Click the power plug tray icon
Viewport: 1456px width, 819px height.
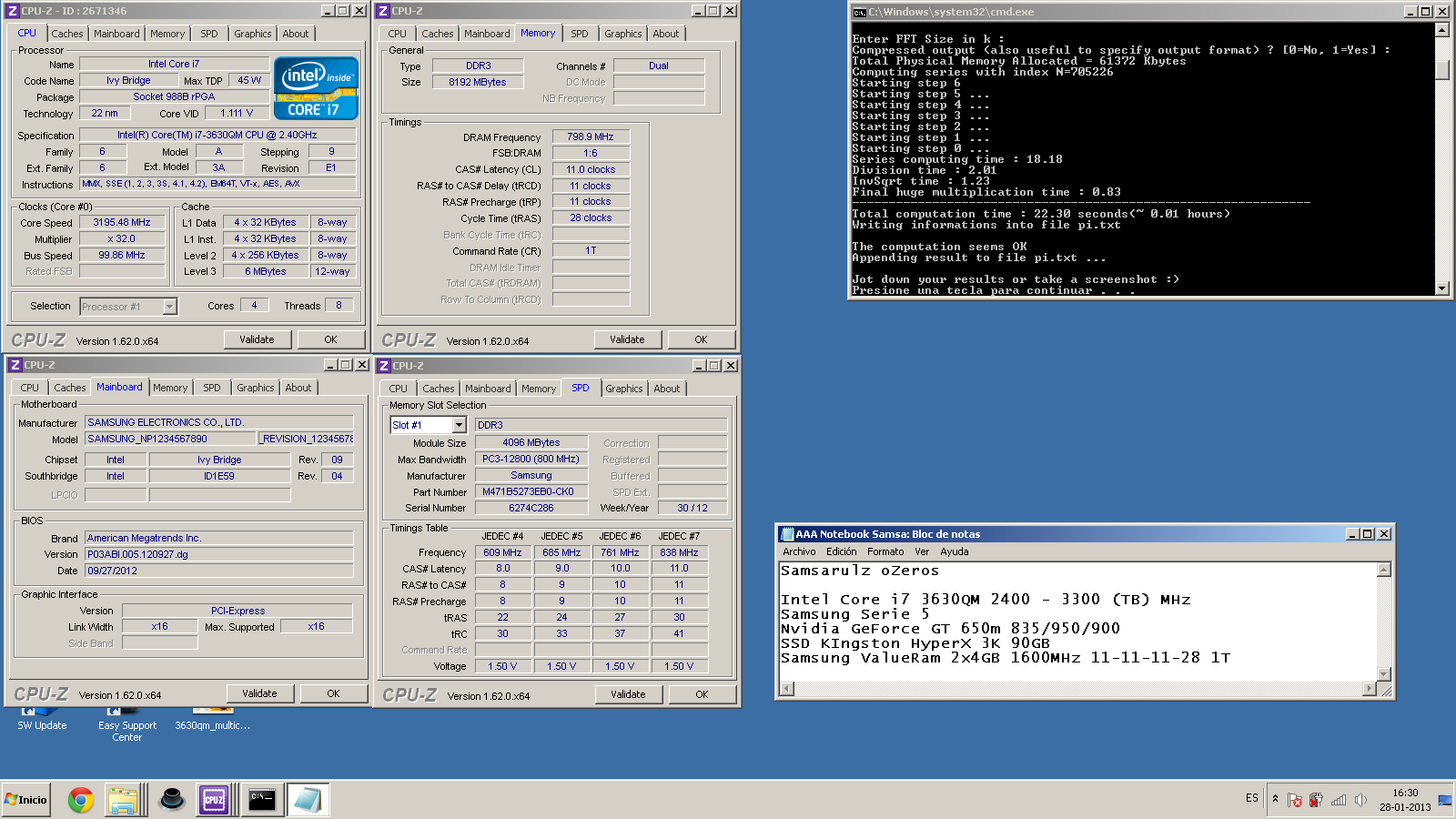(x=1316, y=800)
